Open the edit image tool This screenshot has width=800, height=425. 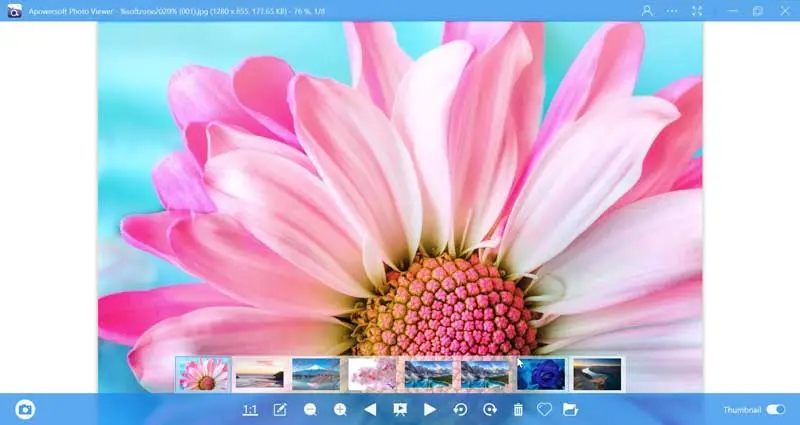pyautogui.click(x=280, y=410)
